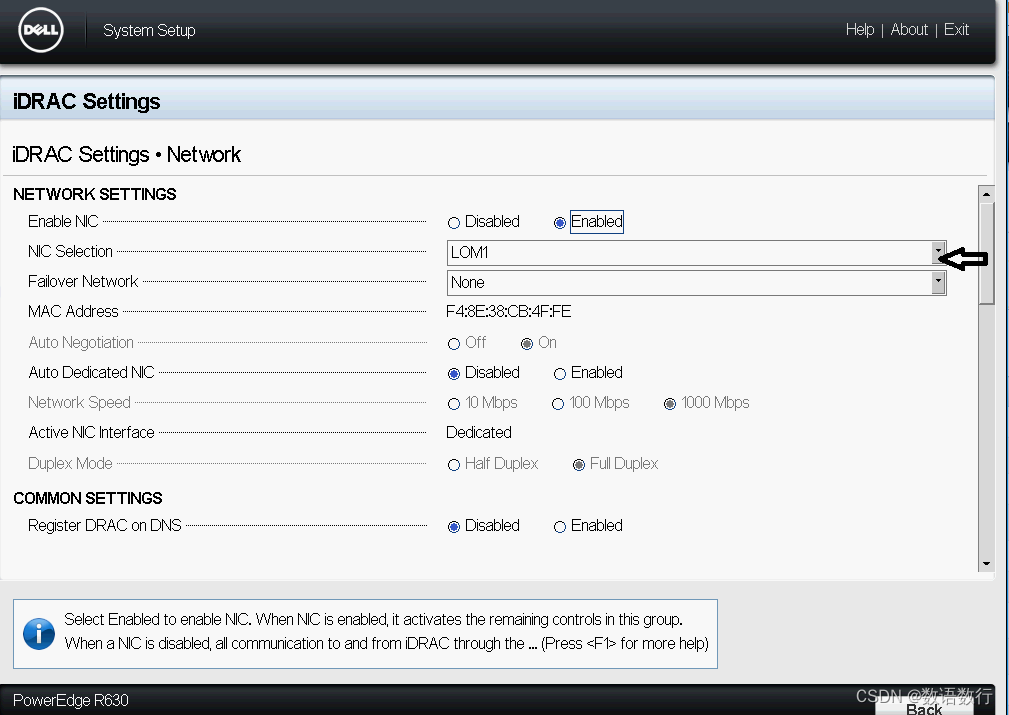
Task: Pick 1000 Mbps network speed
Action: [x=670, y=404]
